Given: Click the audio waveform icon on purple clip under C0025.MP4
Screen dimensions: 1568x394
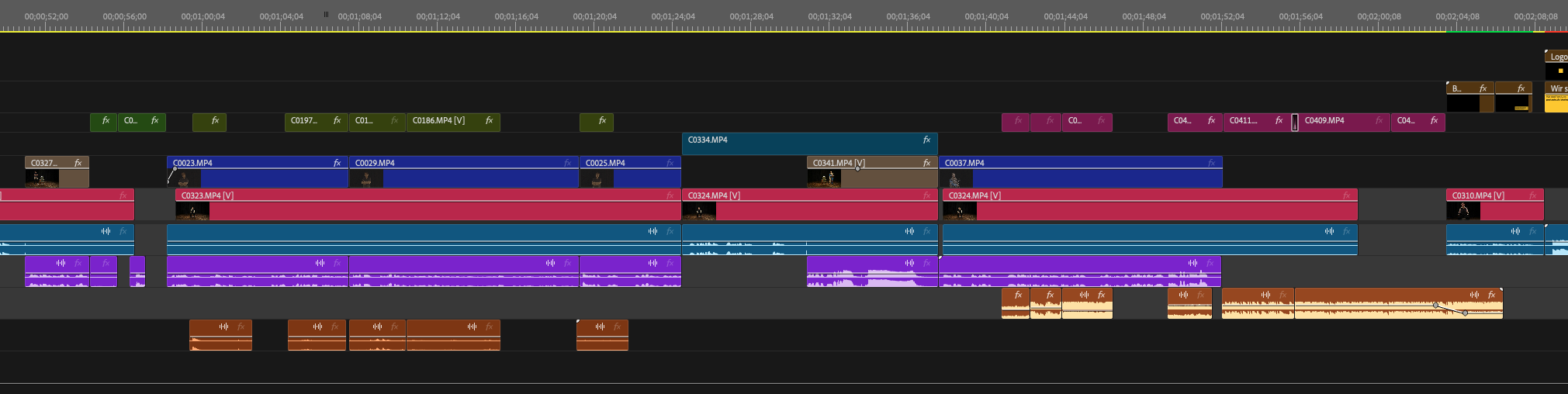Looking at the screenshot, I should (x=652, y=263).
